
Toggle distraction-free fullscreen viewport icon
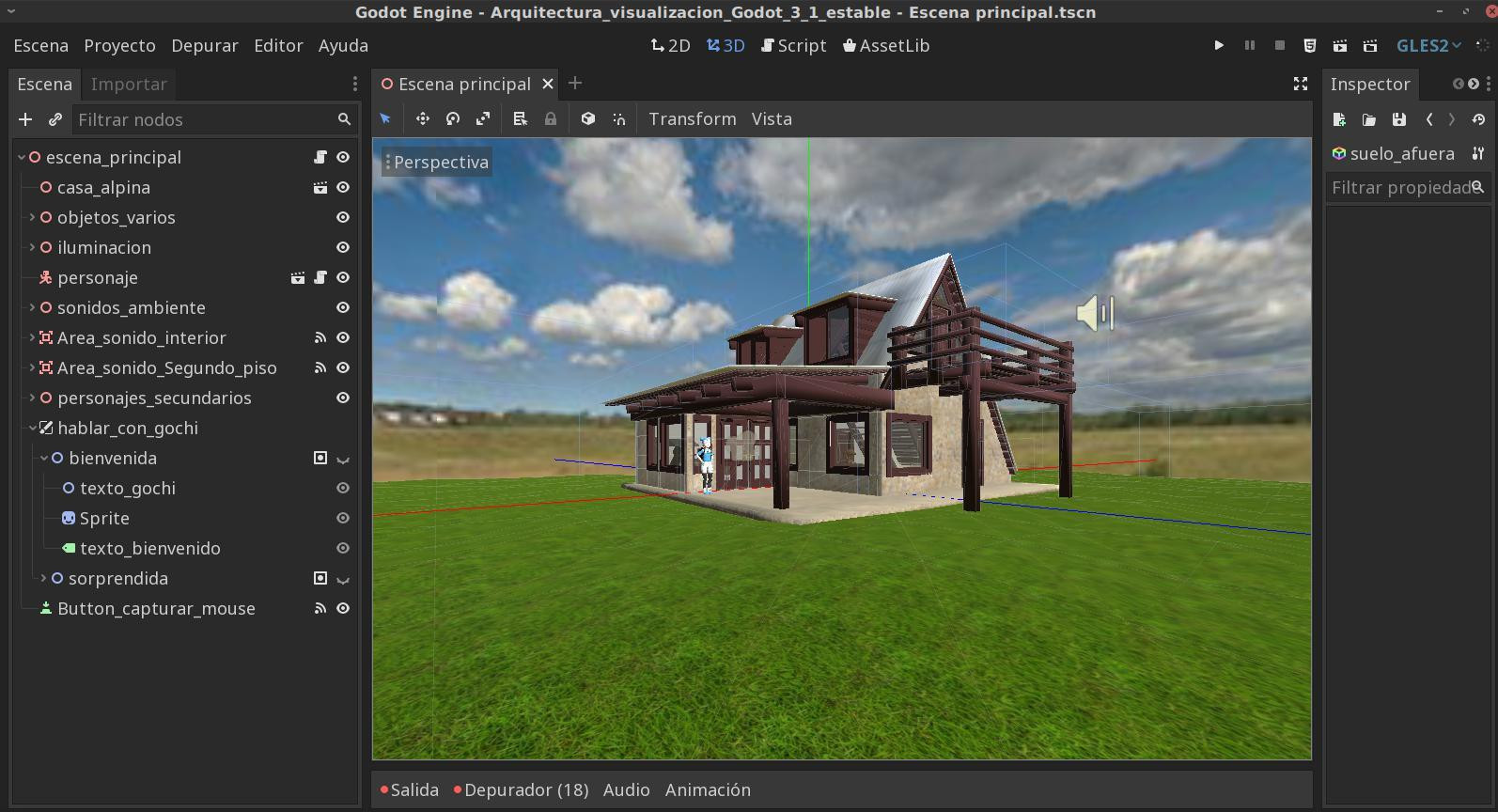coord(1301,84)
